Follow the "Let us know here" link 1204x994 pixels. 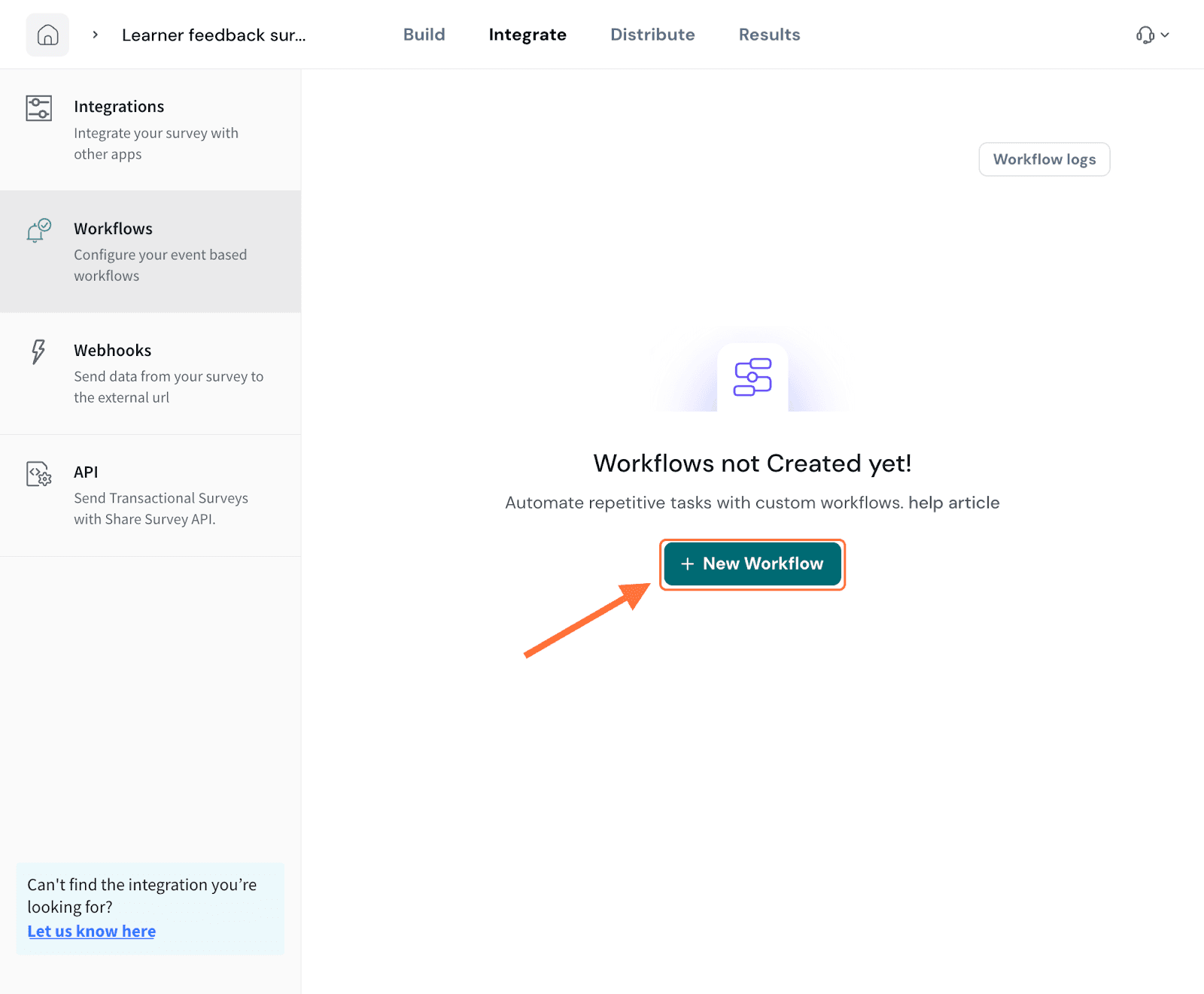click(x=92, y=932)
